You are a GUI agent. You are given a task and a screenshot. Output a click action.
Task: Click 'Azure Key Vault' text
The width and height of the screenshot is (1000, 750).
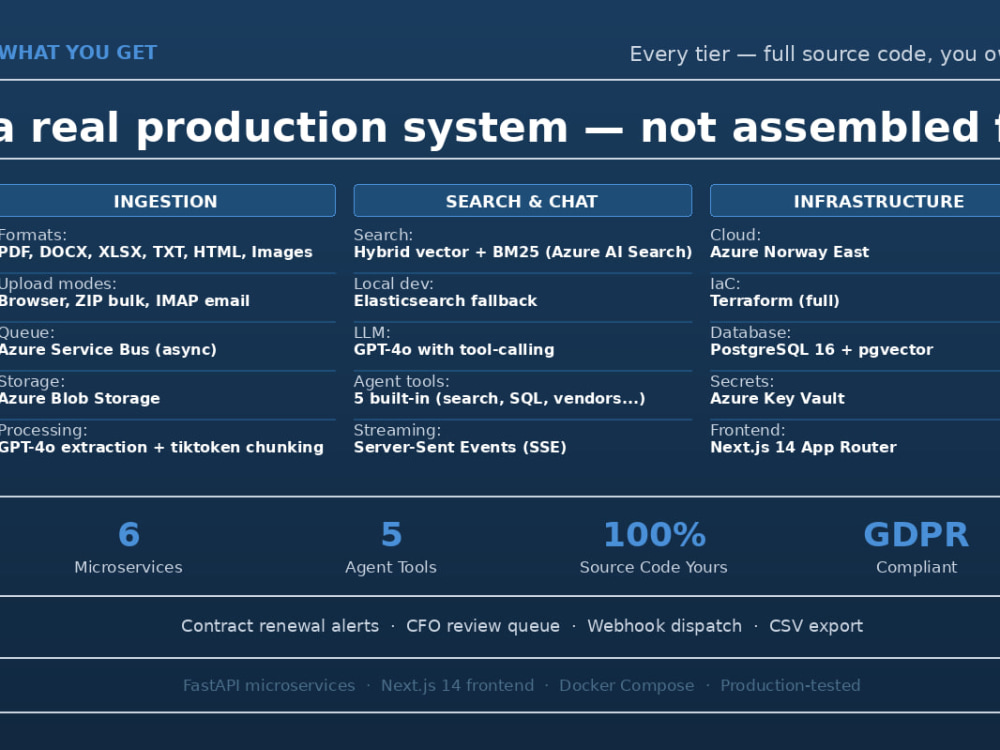[777, 398]
